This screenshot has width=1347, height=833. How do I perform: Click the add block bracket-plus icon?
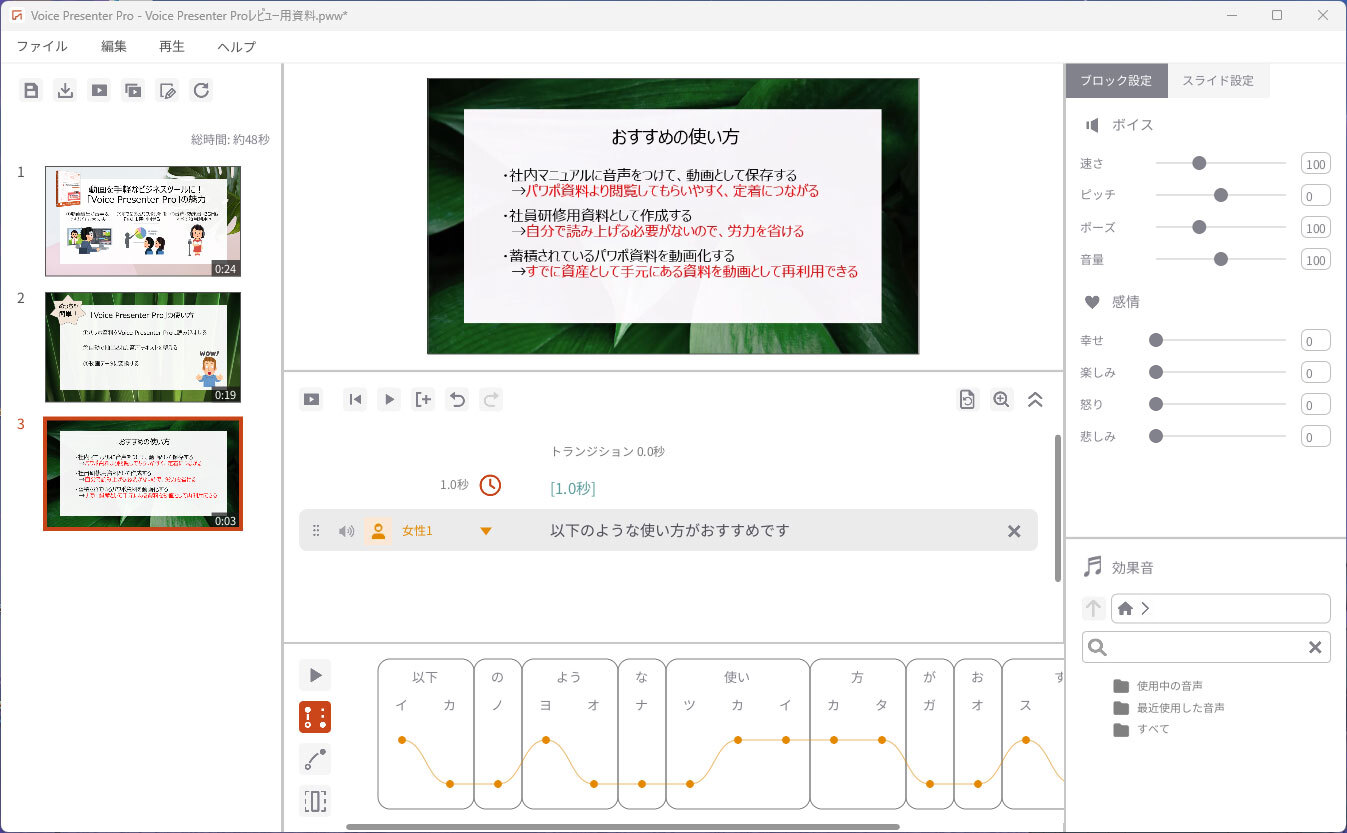(x=423, y=399)
